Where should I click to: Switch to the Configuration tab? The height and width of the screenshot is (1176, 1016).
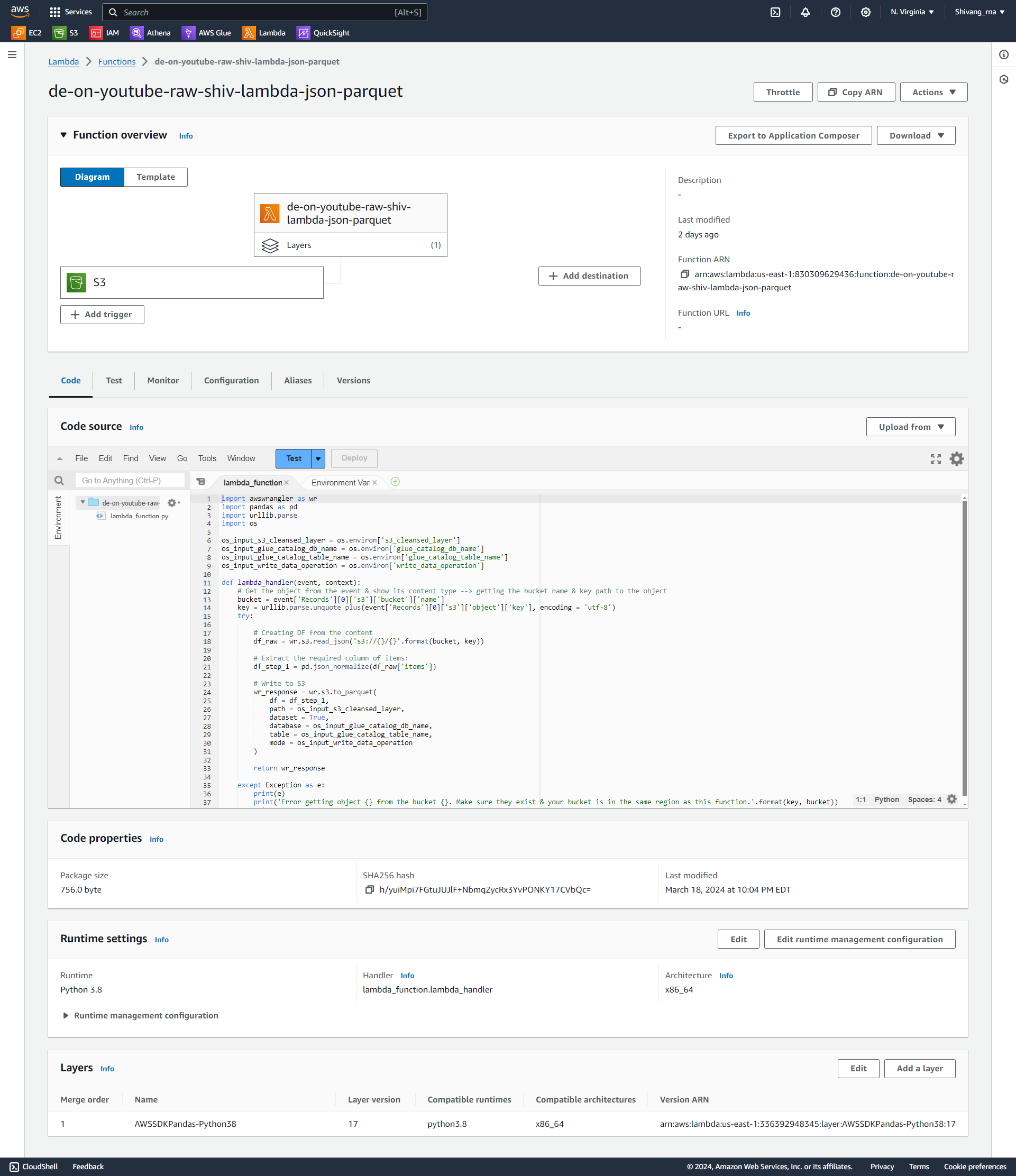[231, 380]
